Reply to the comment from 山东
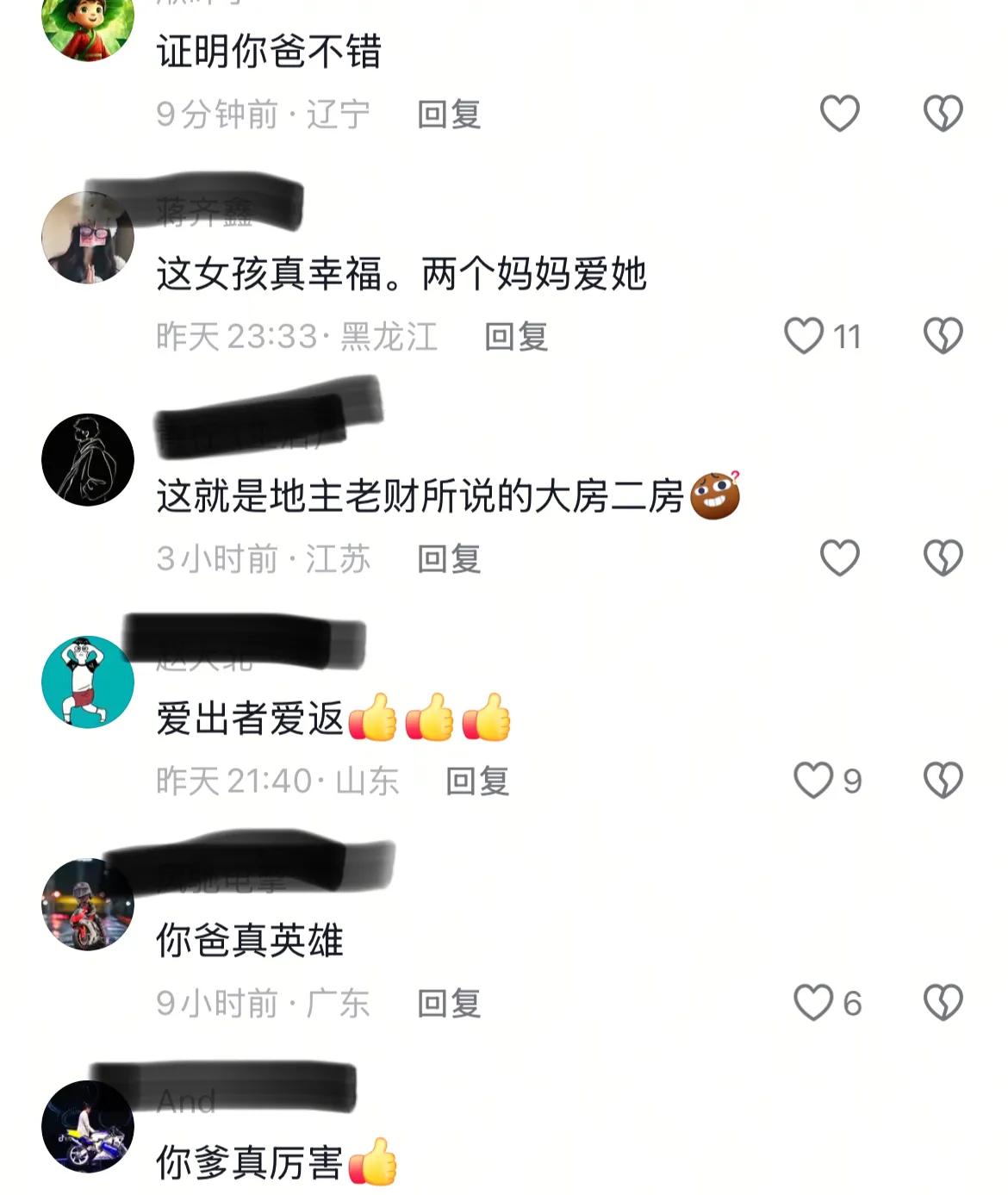The width and height of the screenshot is (1008, 1195). click(477, 781)
